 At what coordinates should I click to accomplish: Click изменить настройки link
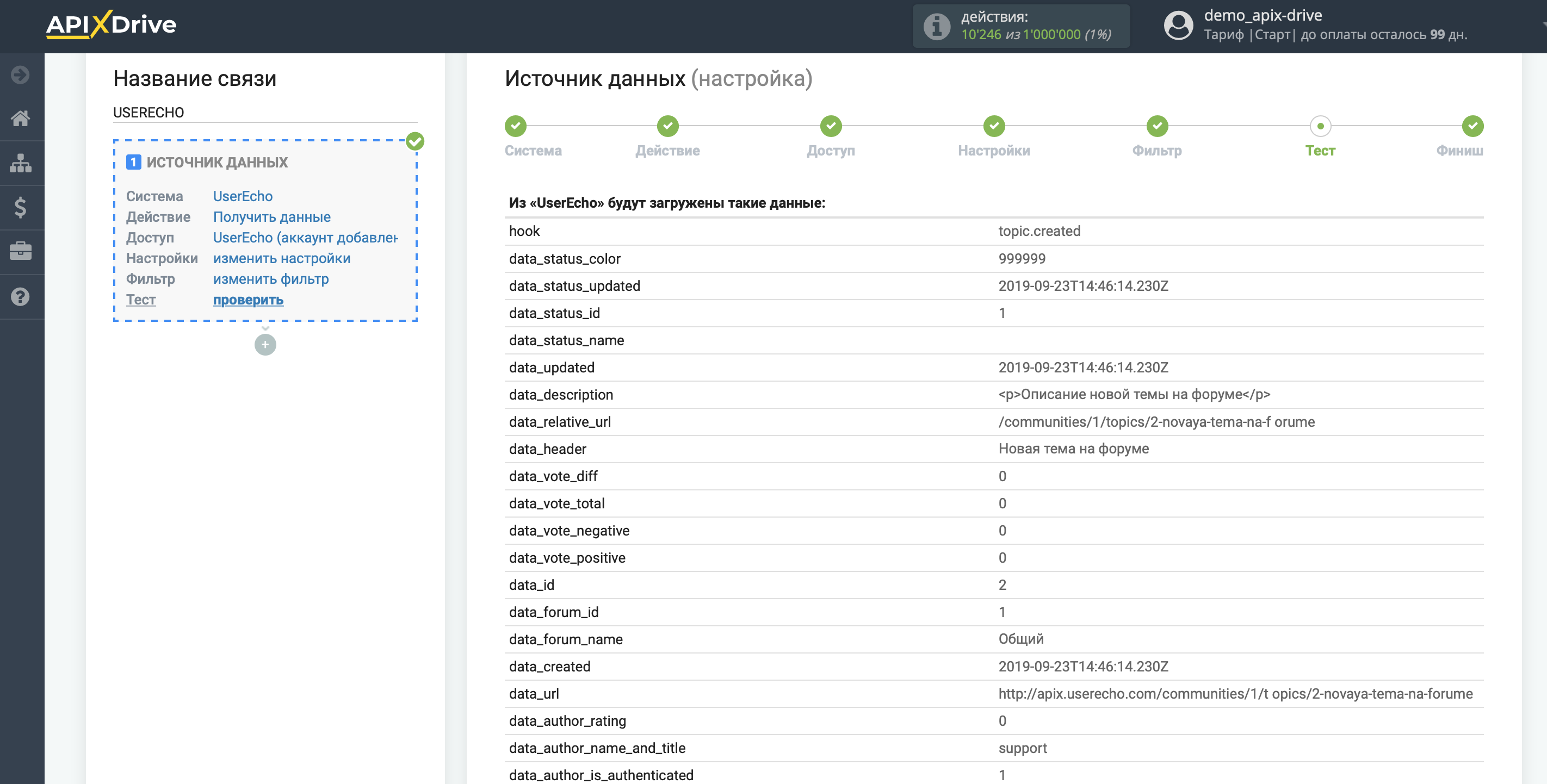[282, 258]
